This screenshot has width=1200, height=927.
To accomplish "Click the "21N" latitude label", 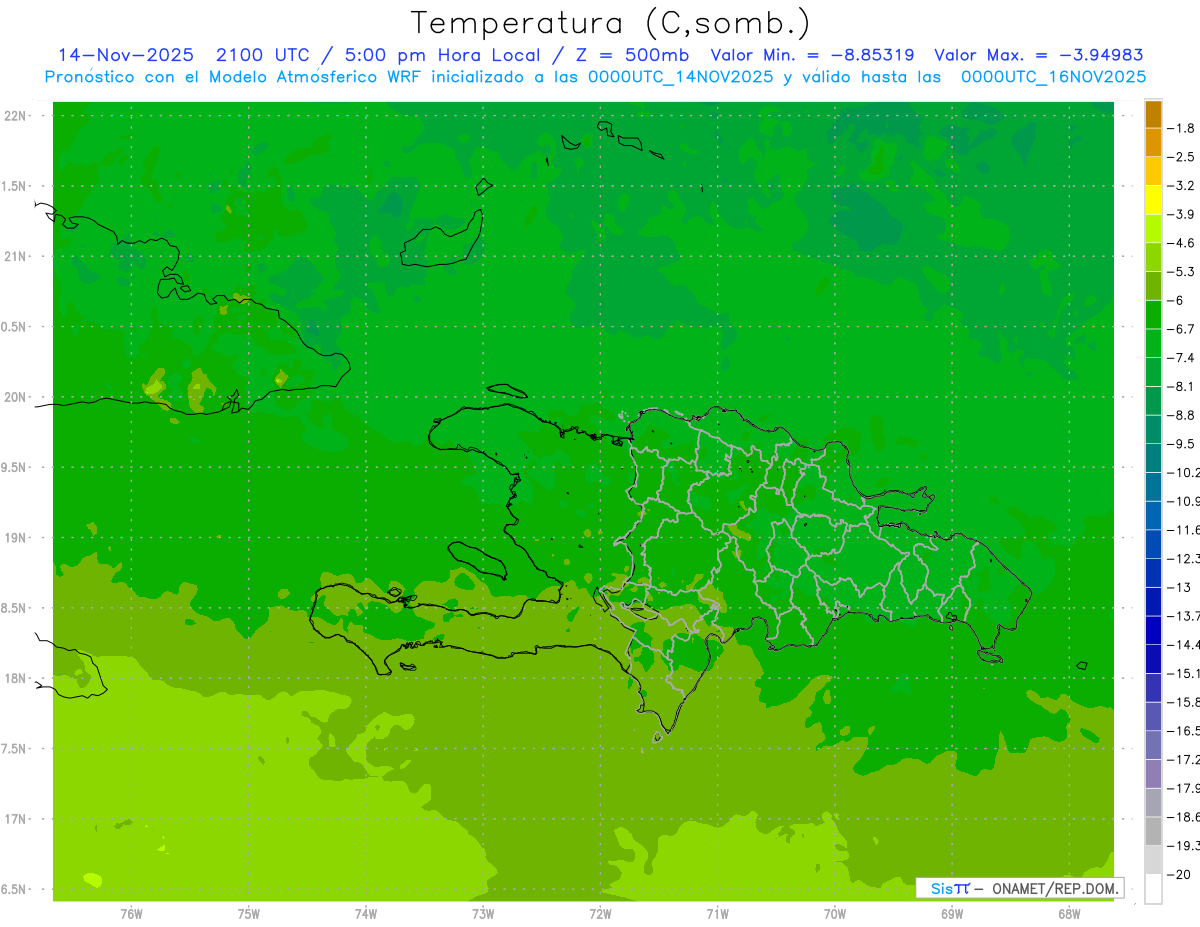I will (x=15, y=256).
